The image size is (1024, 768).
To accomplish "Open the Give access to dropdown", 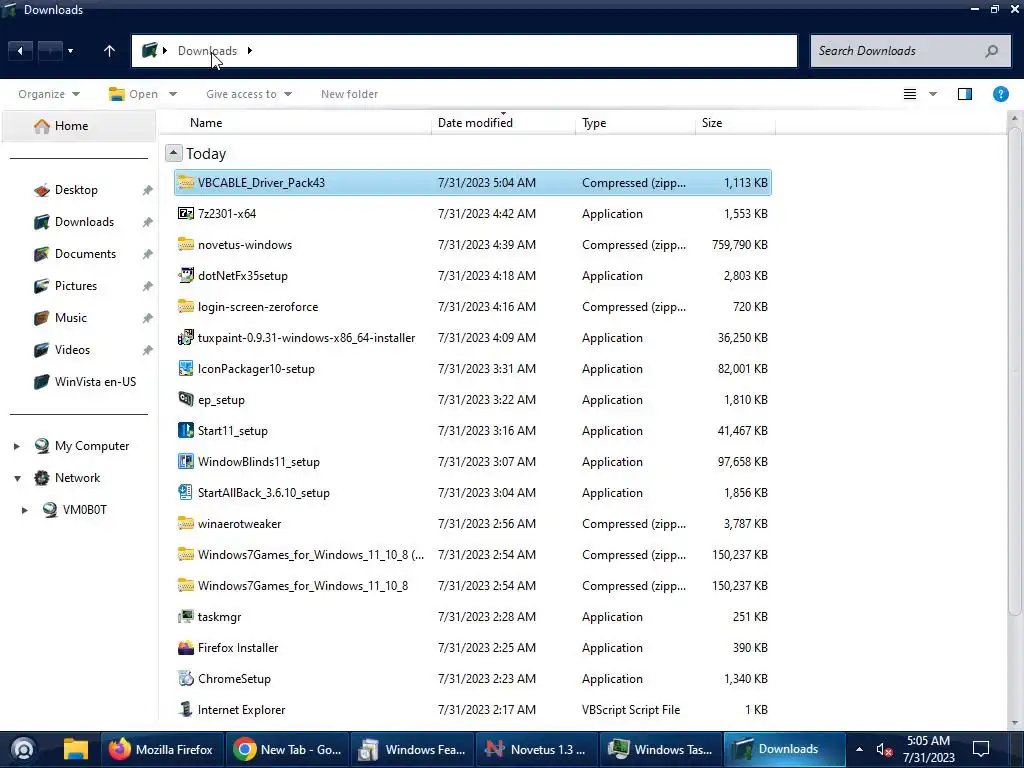I will 249,94.
